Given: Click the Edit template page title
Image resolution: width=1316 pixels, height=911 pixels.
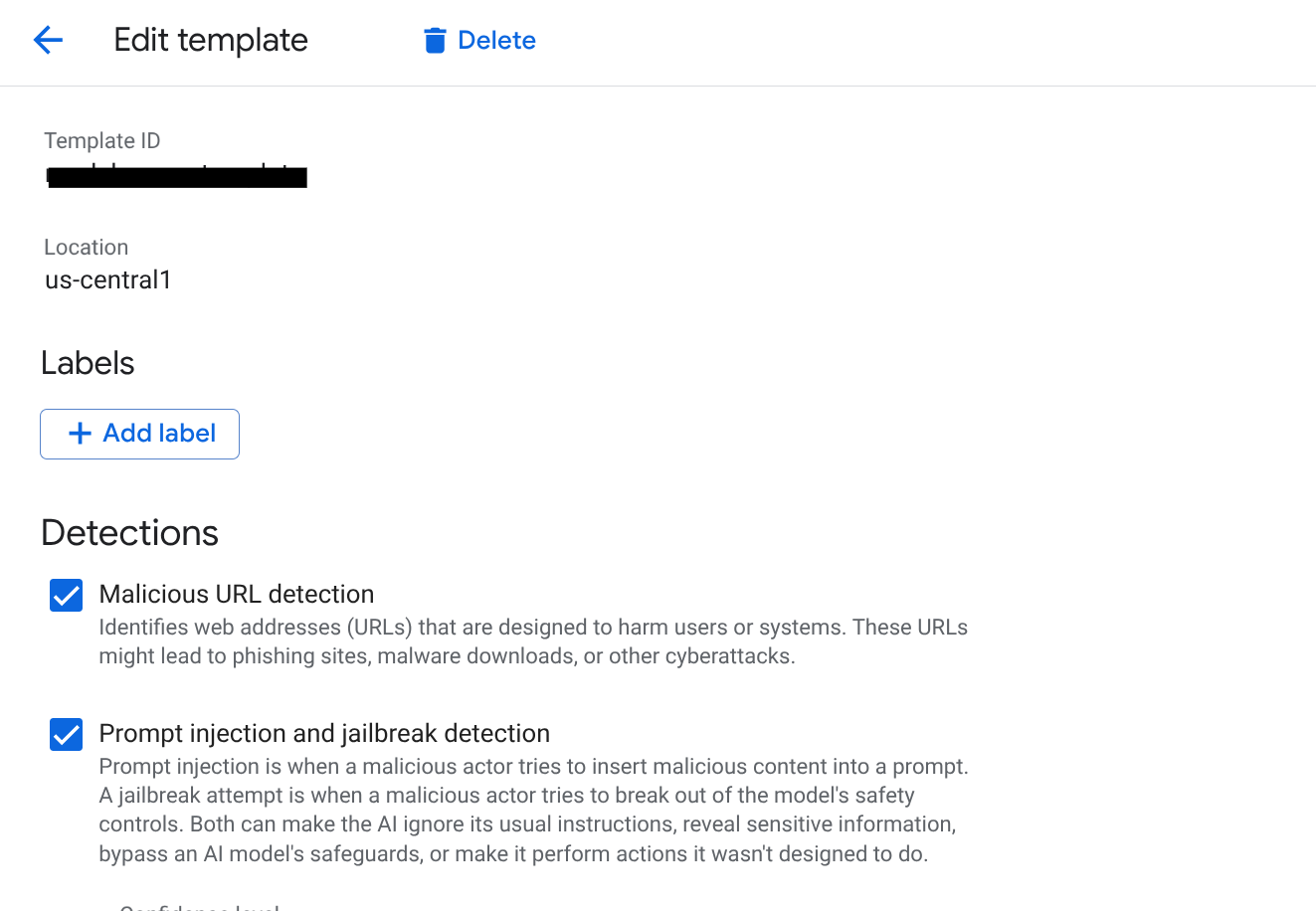Looking at the screenshot, I should tap(211, 40).
